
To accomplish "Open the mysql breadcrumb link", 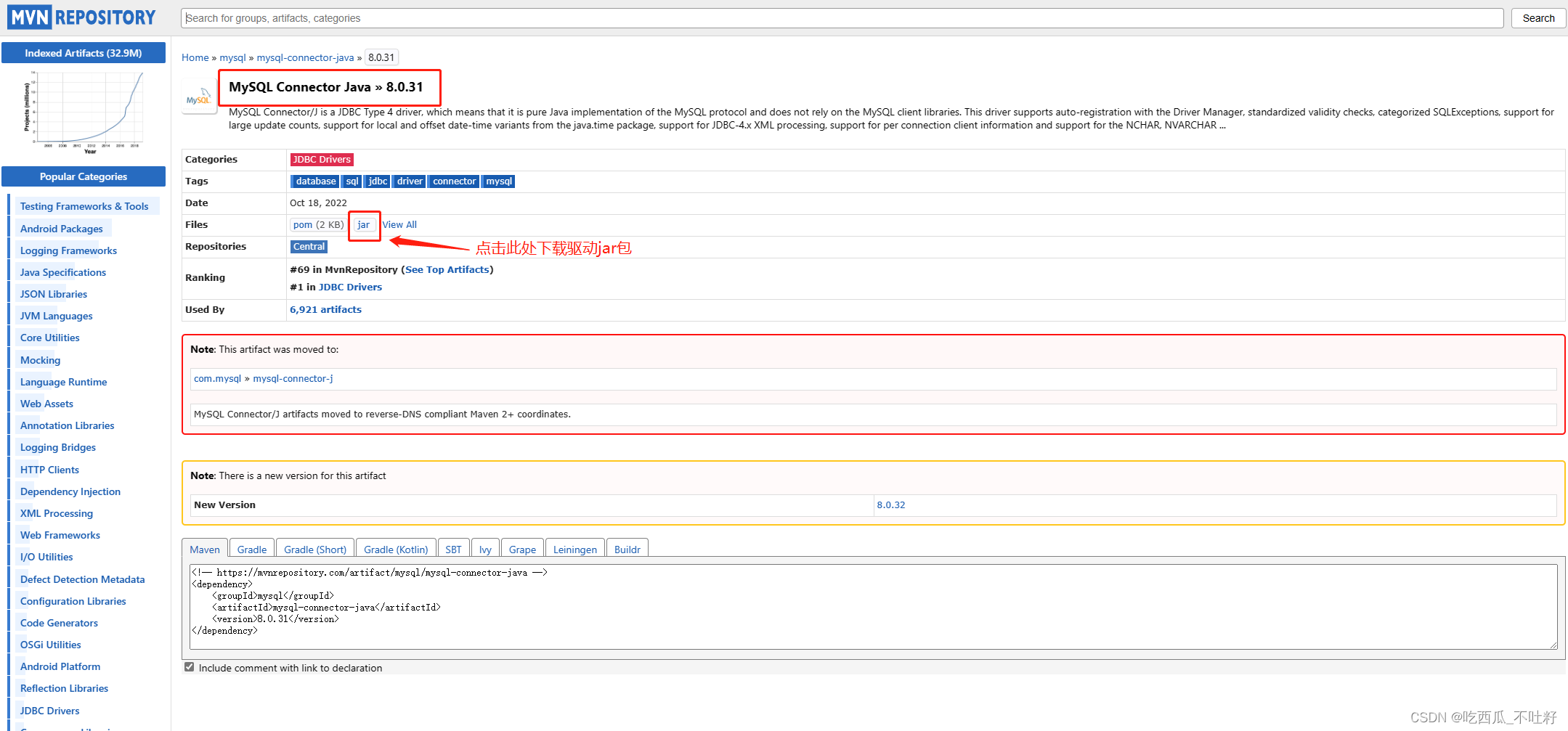I will coord(233,57).
